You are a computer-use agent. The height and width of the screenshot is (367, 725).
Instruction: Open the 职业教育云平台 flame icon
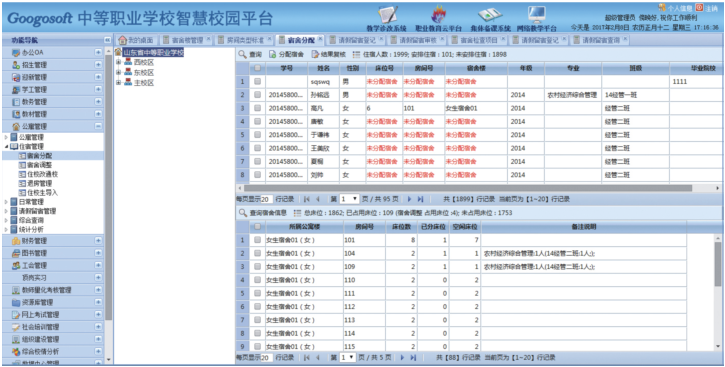click(438, 15)
